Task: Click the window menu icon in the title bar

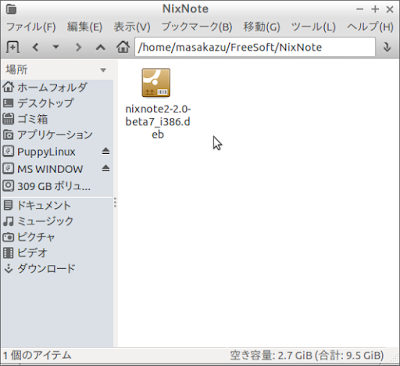Action: (x=11, y=9)
